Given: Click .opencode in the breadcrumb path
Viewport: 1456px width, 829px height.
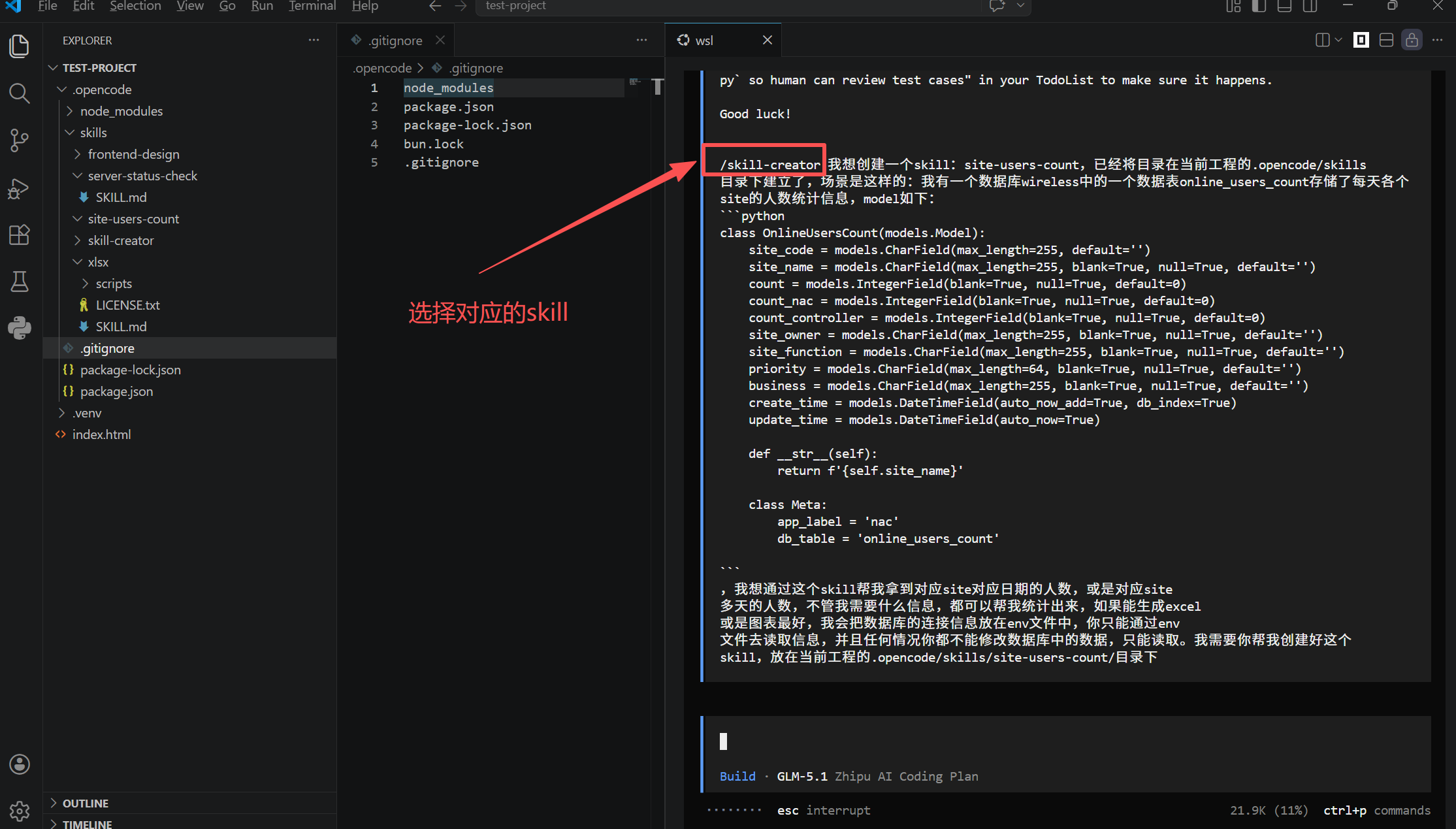Looking at the screenshot, I should [382, 68].
